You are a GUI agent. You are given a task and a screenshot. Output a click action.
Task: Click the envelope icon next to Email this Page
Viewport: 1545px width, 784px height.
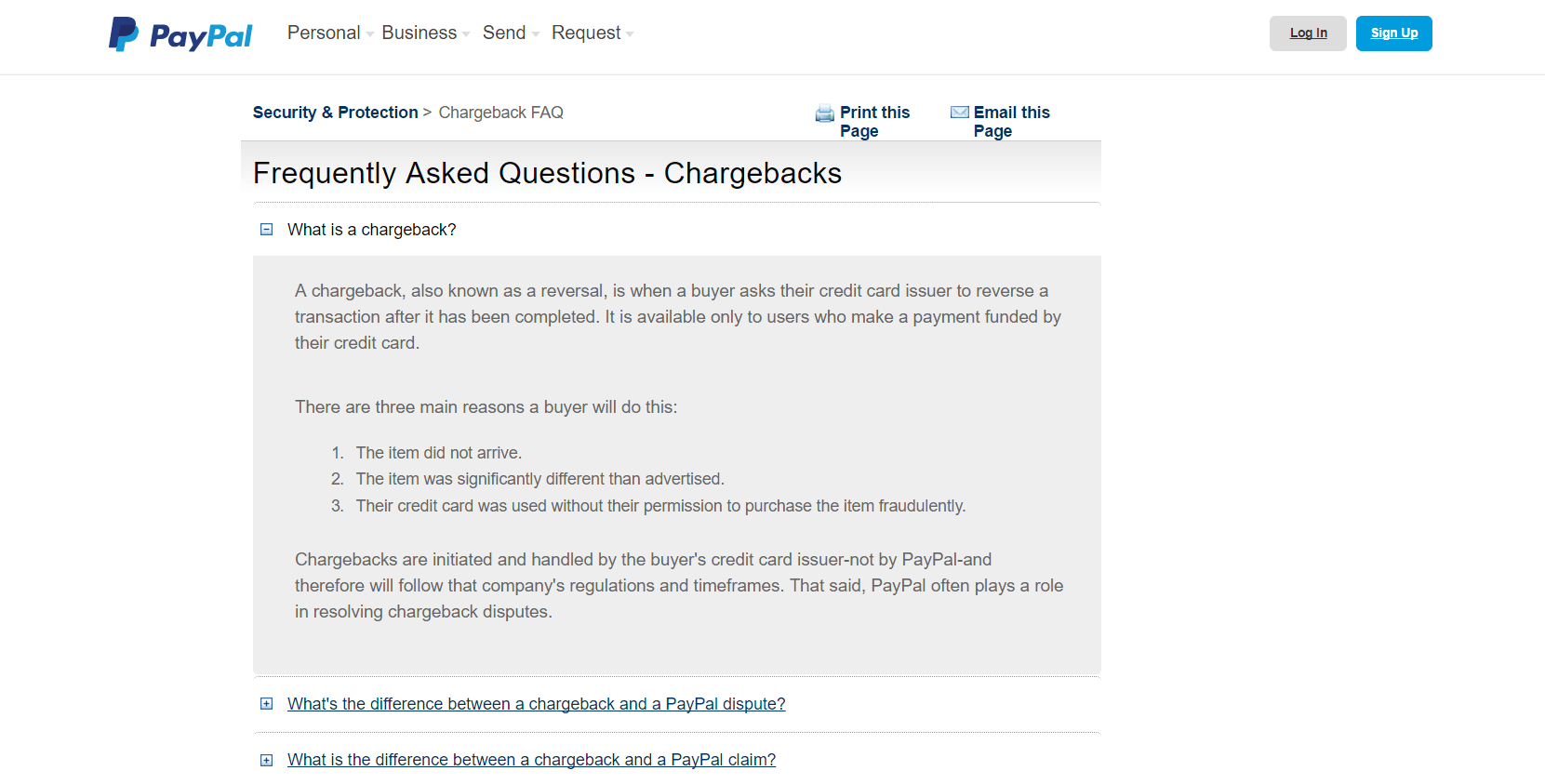click(x=959, y=112)
